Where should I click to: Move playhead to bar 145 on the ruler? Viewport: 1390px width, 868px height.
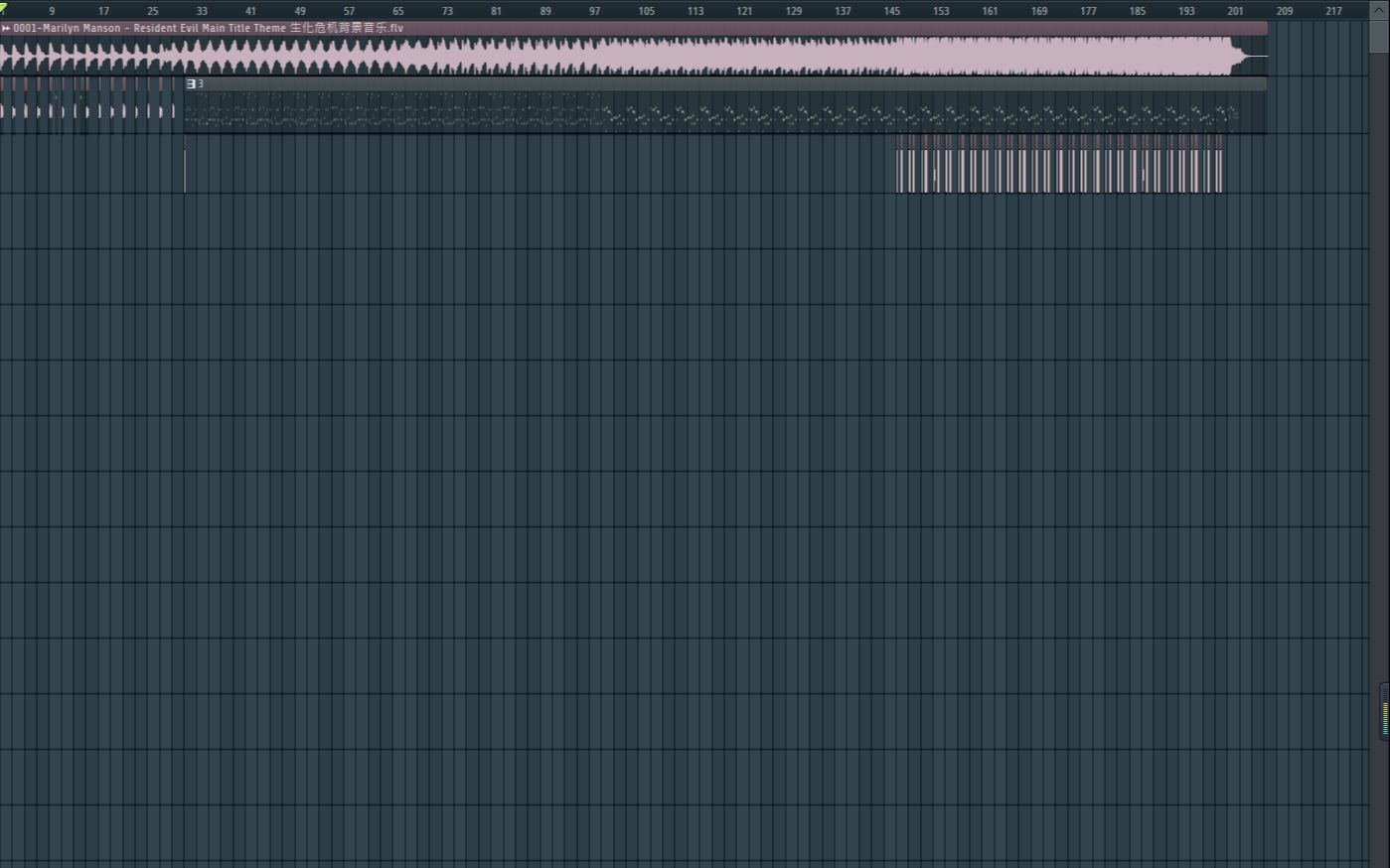coord(892,11)
